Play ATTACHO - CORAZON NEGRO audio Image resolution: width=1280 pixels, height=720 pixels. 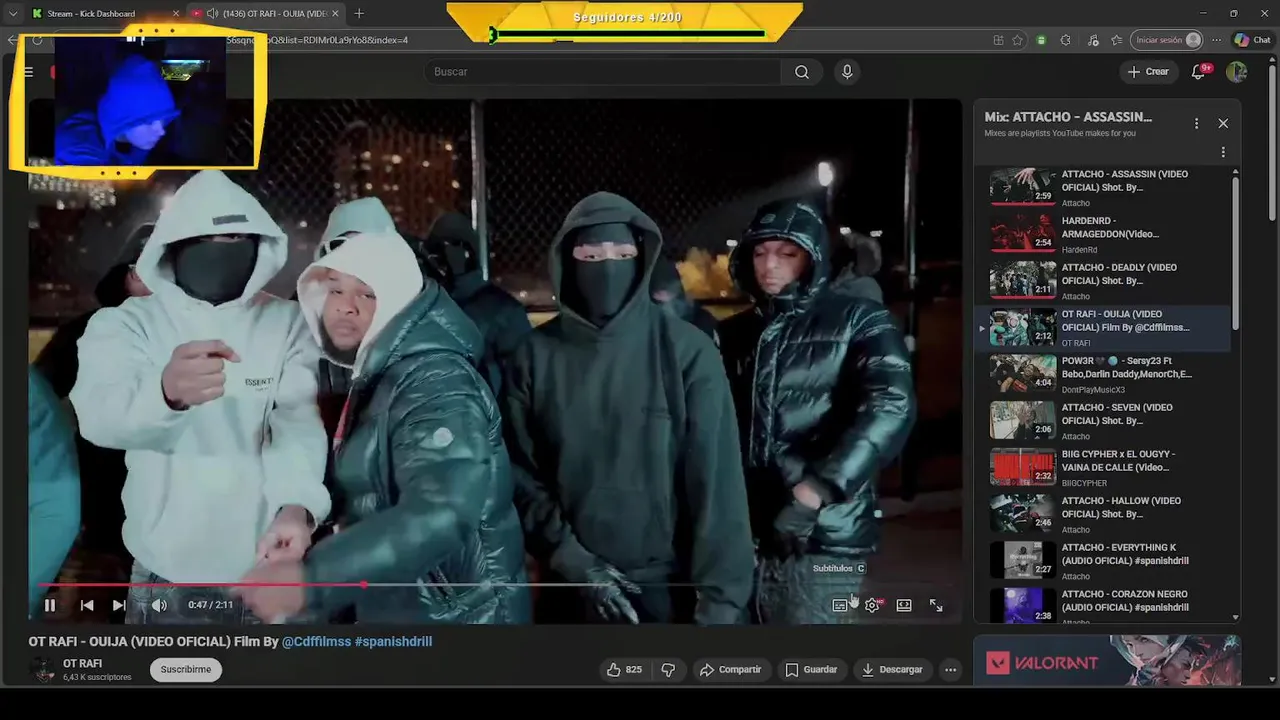[1104, 606]
